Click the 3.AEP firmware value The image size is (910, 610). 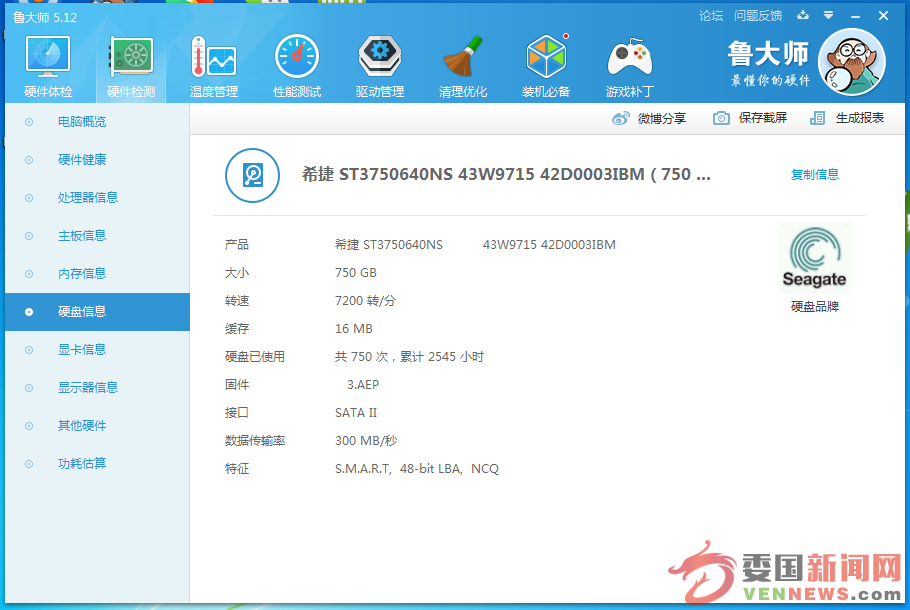363,385
